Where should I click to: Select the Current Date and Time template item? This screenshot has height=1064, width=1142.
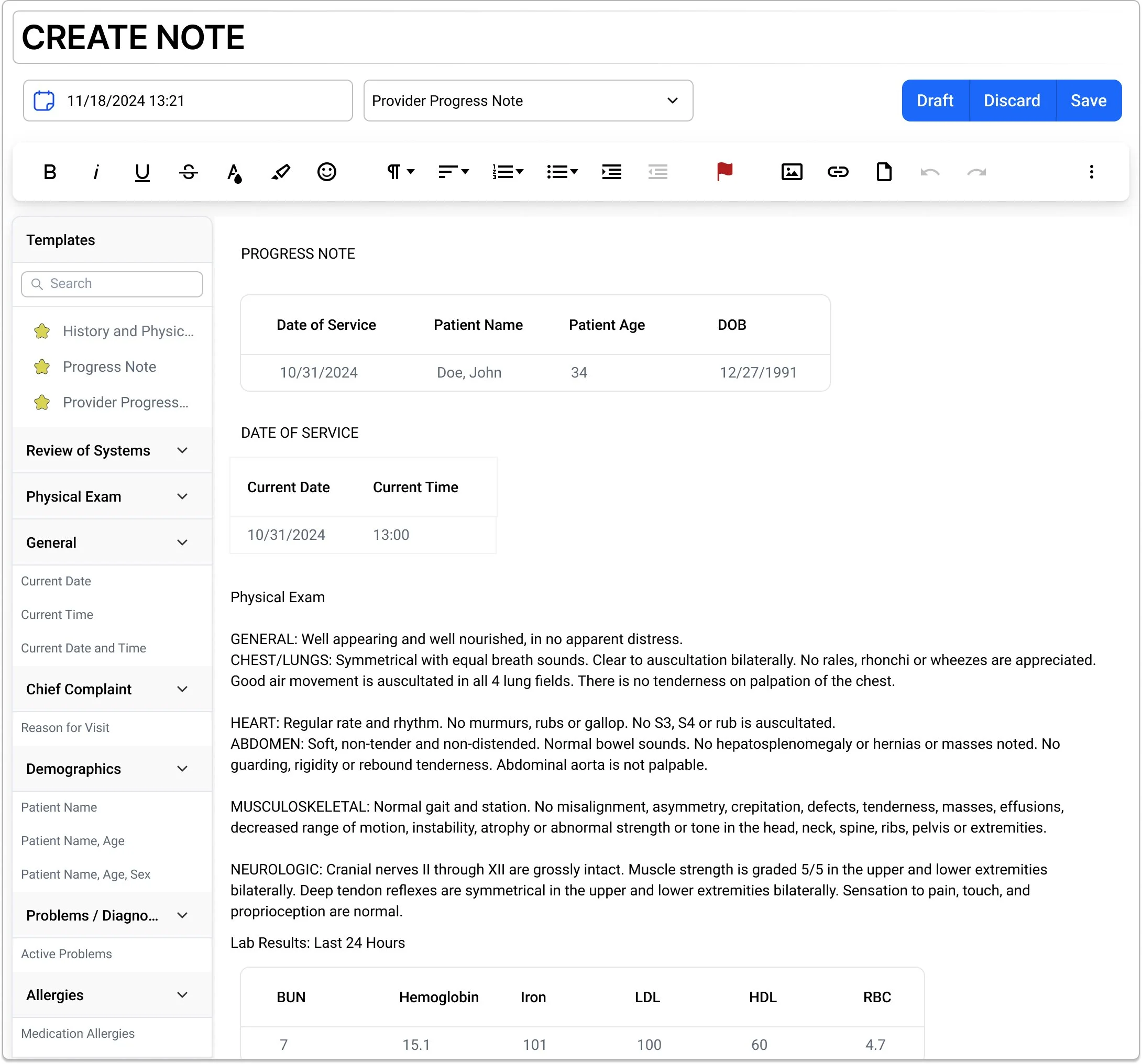tap(83, 648)
